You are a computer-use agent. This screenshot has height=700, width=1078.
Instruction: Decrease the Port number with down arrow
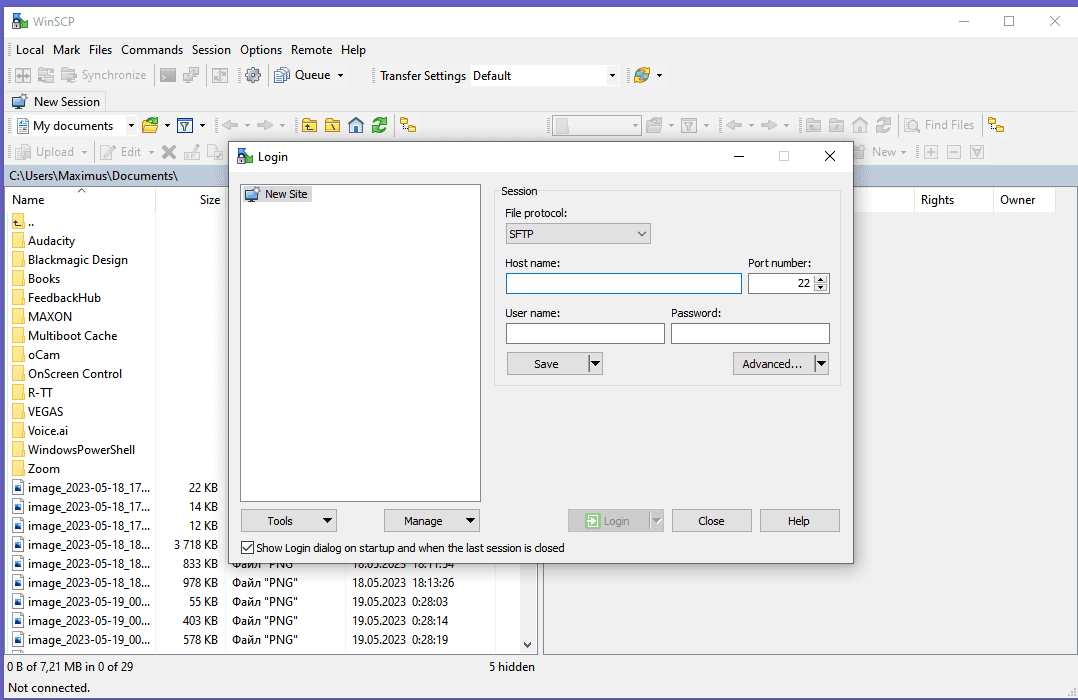(x=820, y=287)
